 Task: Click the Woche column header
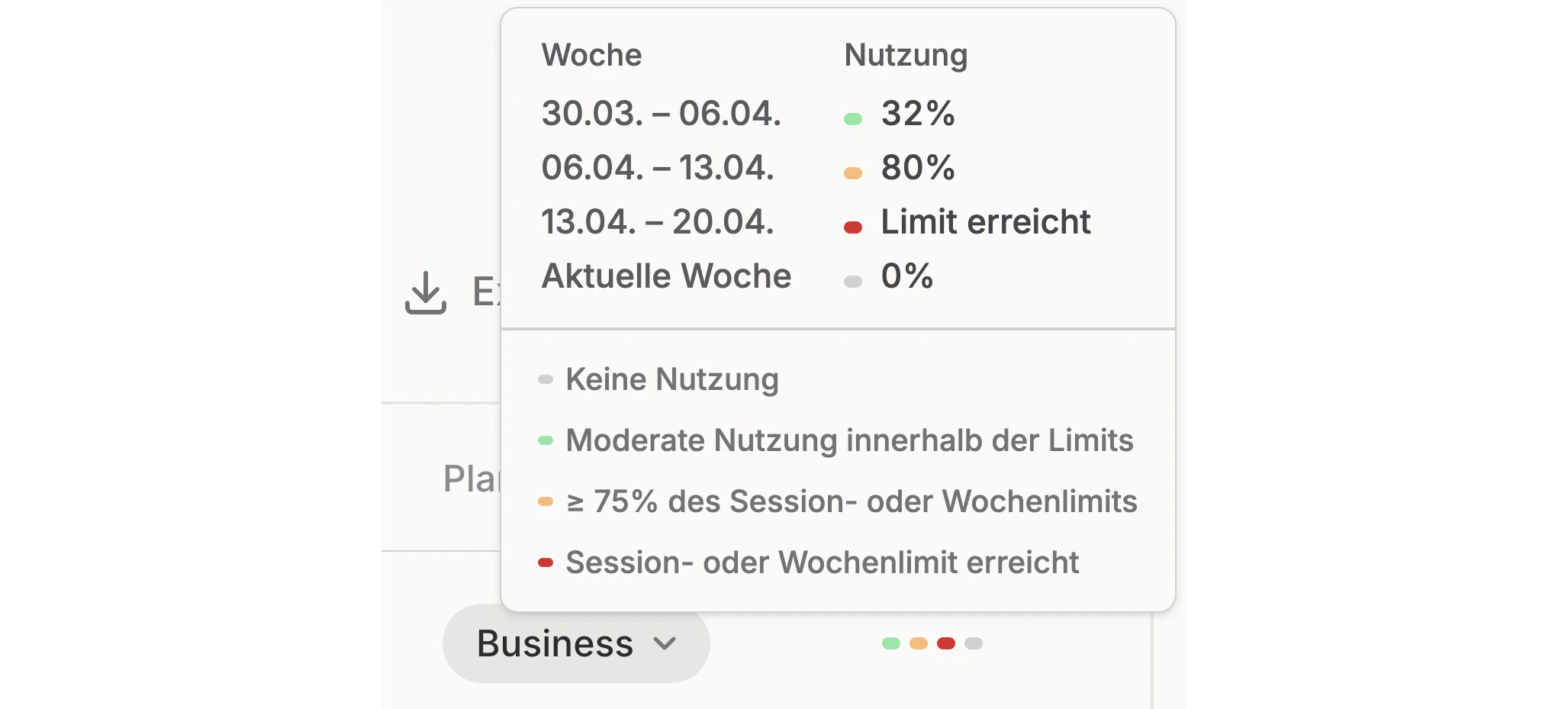pos(592,54)
